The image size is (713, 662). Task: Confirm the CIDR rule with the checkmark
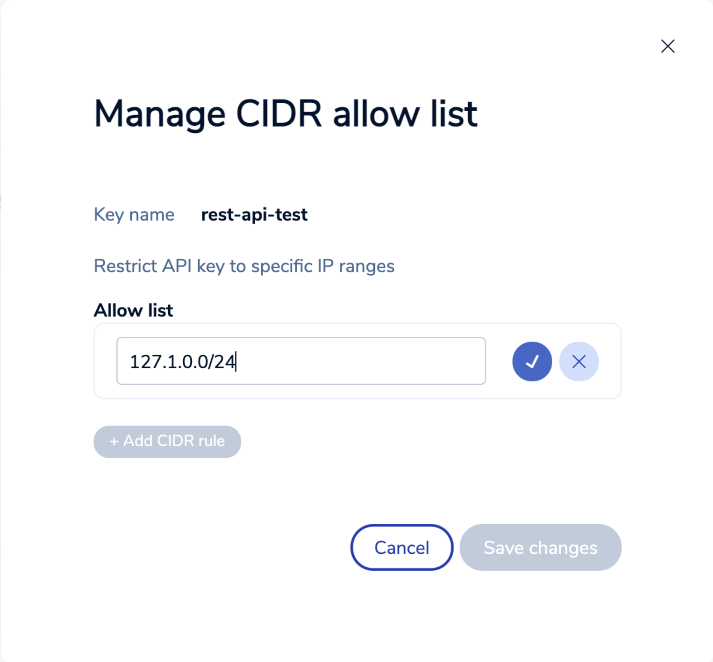click(532, 361)
